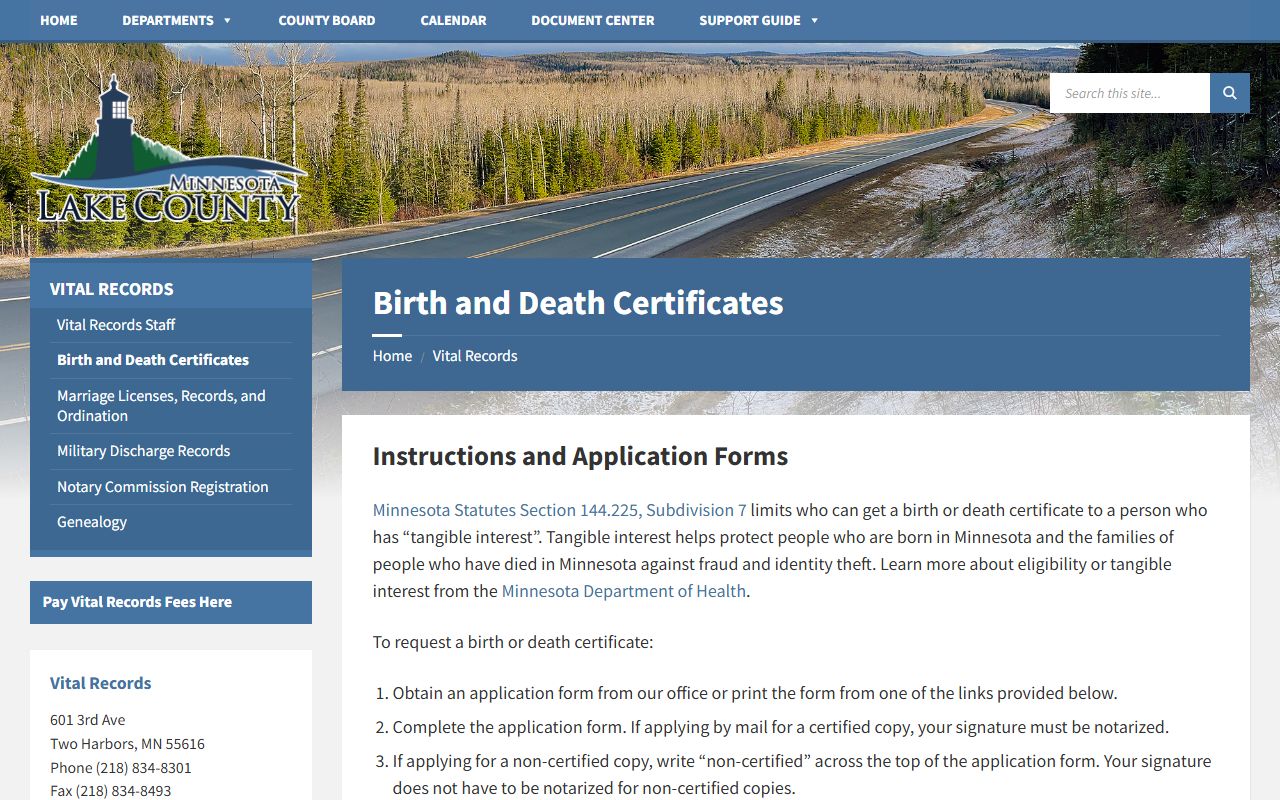The height and width of the screenshot is (800, 1280).
Task: Expand the Departments dropdown arrow
Action: 227,21
